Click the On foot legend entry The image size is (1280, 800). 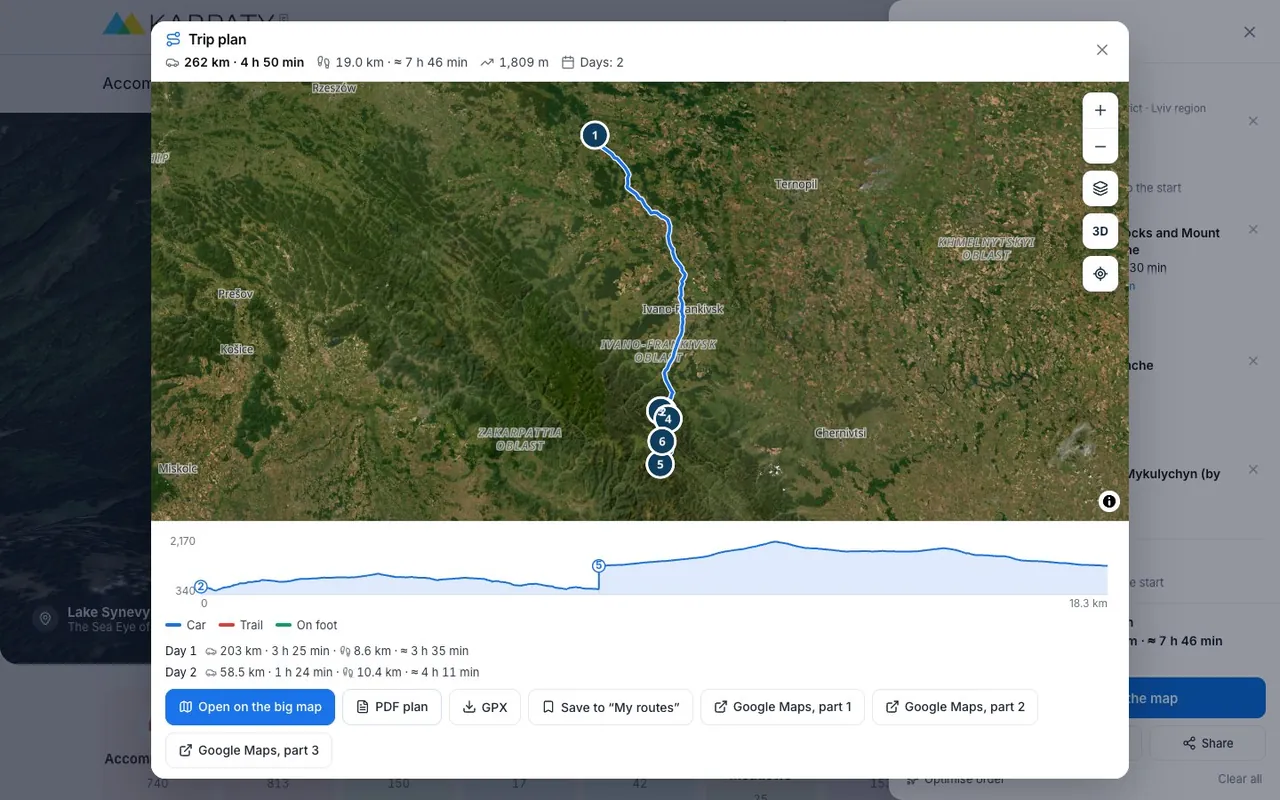(307, 625)
